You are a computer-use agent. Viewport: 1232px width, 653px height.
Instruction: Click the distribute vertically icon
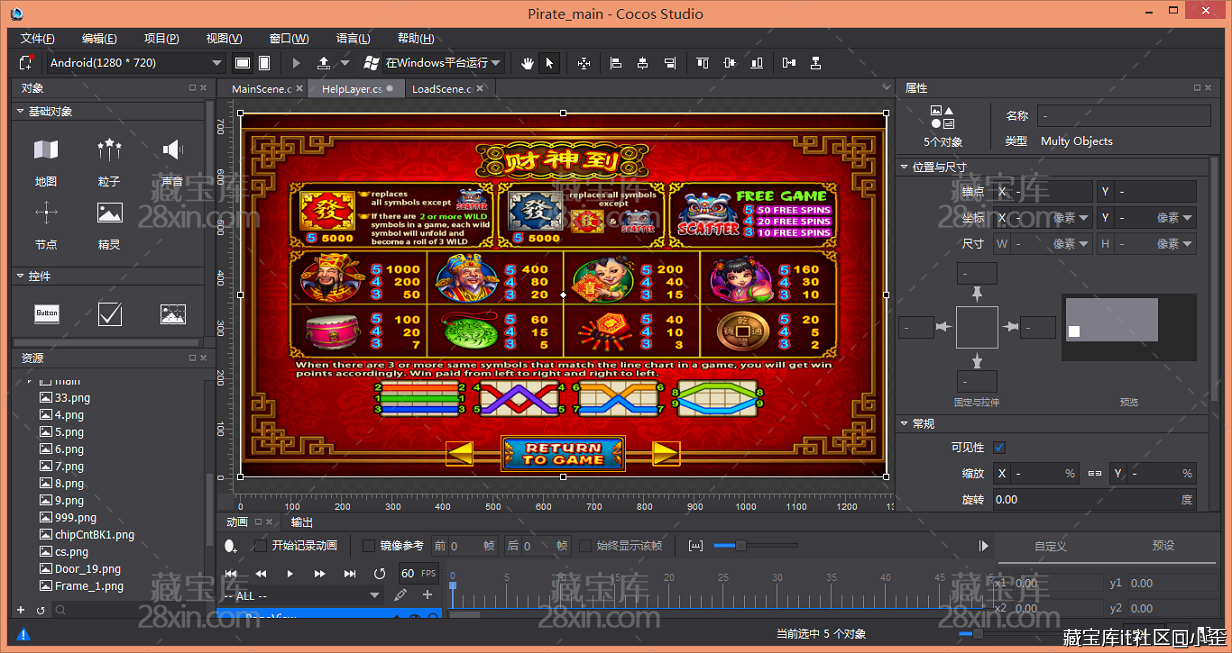click(x=816, y=63)
